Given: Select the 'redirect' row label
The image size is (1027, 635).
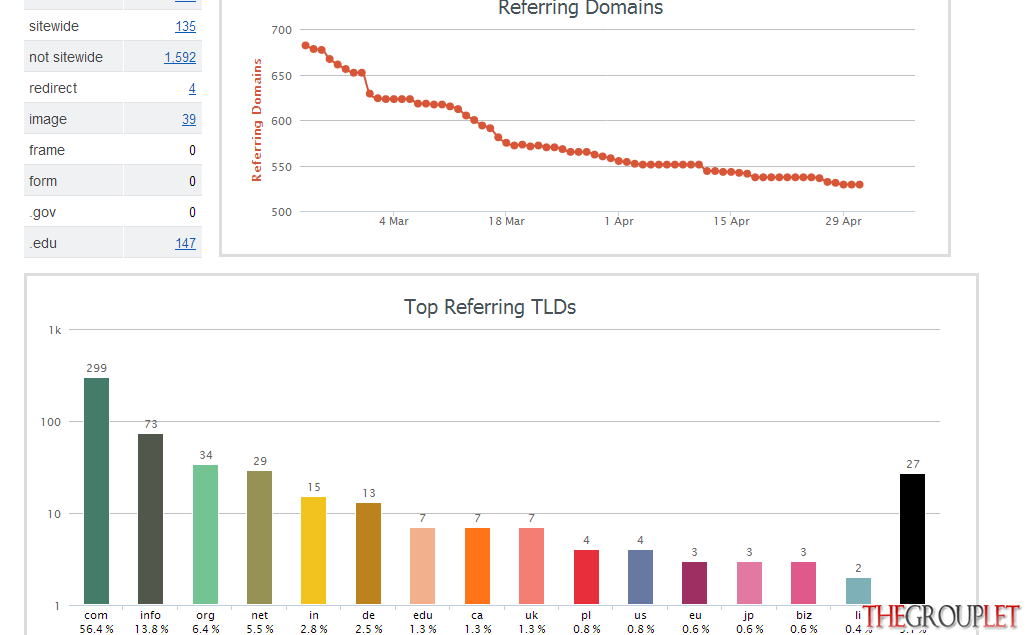Looking at the screenshot, I should tap(53, 88).
